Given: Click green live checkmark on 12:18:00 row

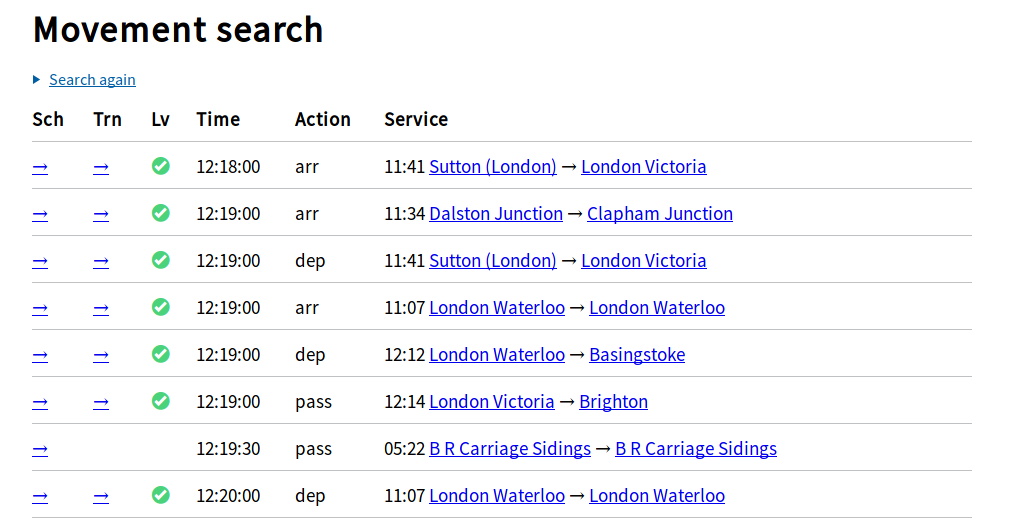Looking at the screenshot, I should 161,166.
